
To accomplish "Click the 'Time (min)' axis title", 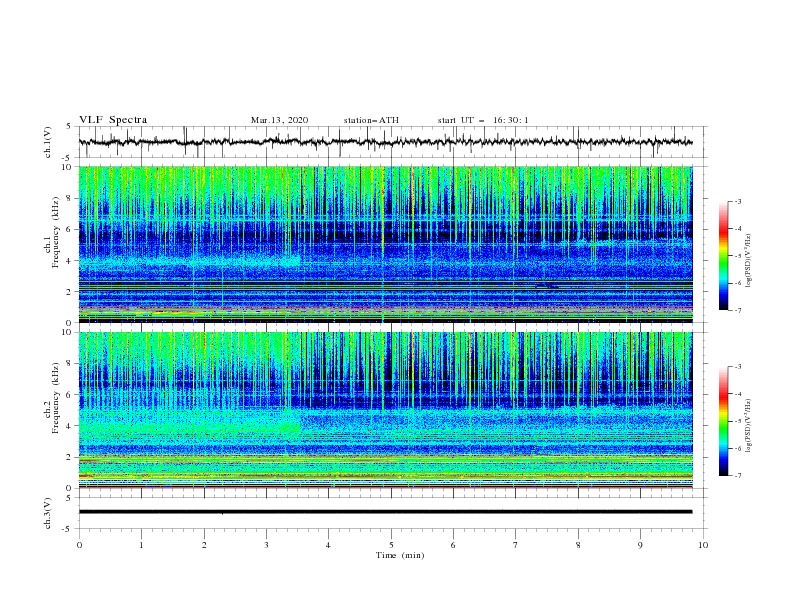I will coord(400,555).
